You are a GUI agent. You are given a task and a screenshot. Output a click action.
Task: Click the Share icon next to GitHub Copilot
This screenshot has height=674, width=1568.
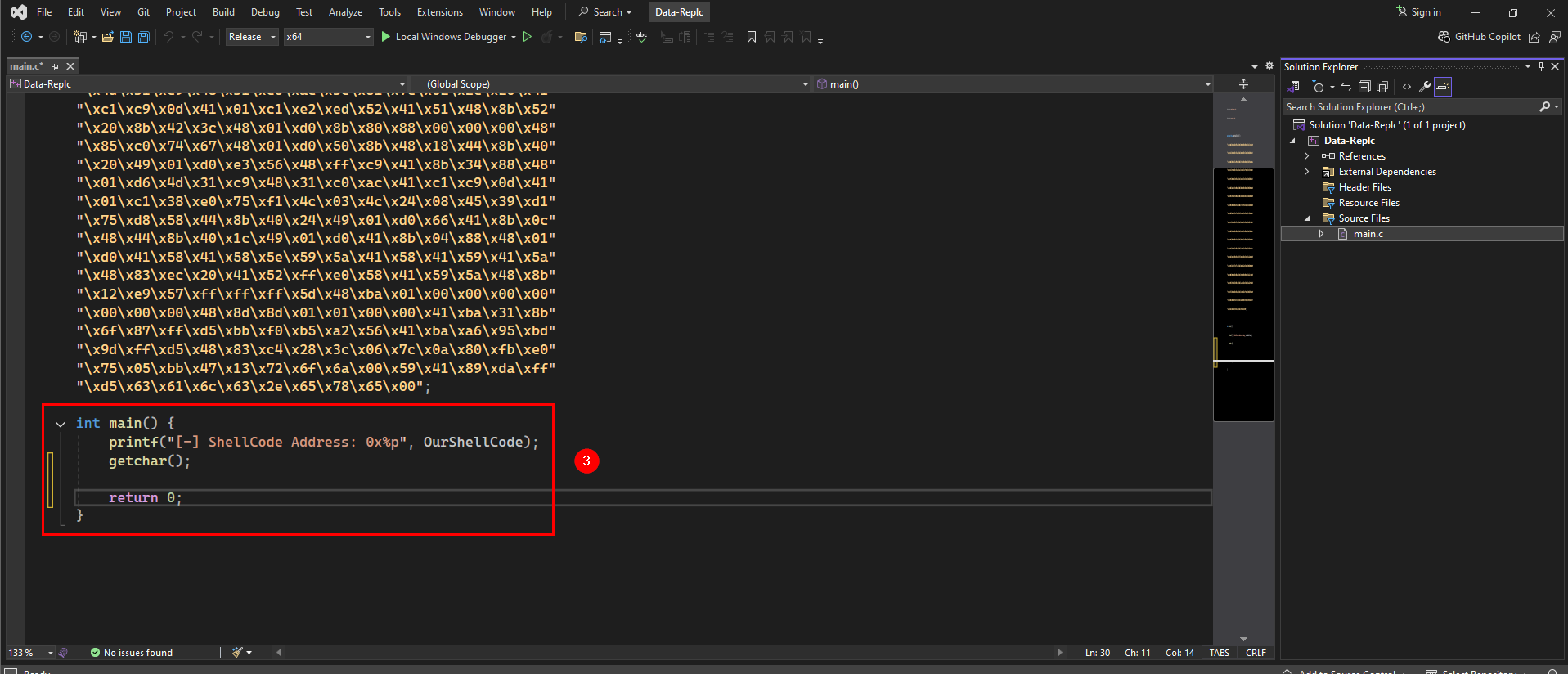1534,37
